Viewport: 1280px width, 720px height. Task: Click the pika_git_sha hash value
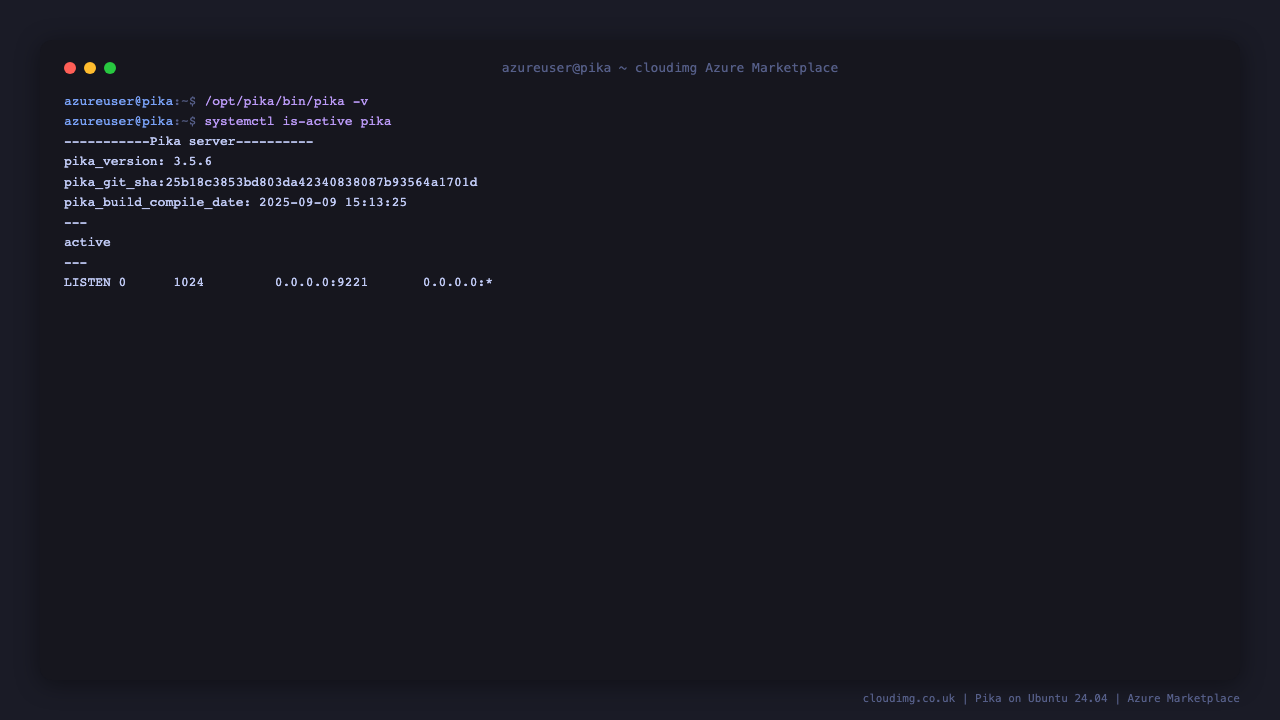(x=322, y=182)
